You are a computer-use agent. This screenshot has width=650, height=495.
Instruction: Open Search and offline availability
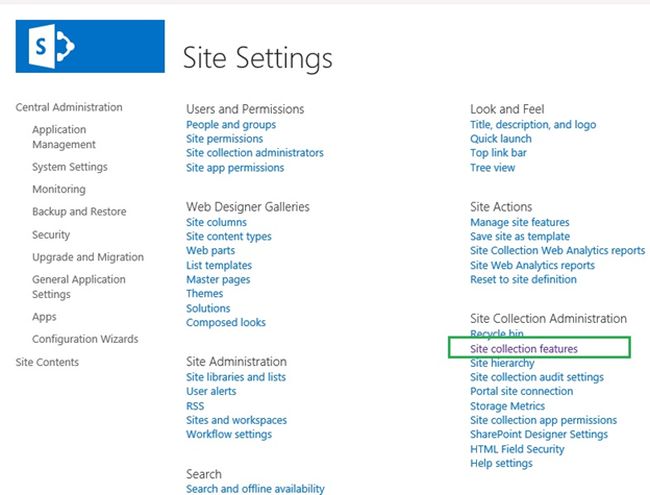[x=255, y=488]
